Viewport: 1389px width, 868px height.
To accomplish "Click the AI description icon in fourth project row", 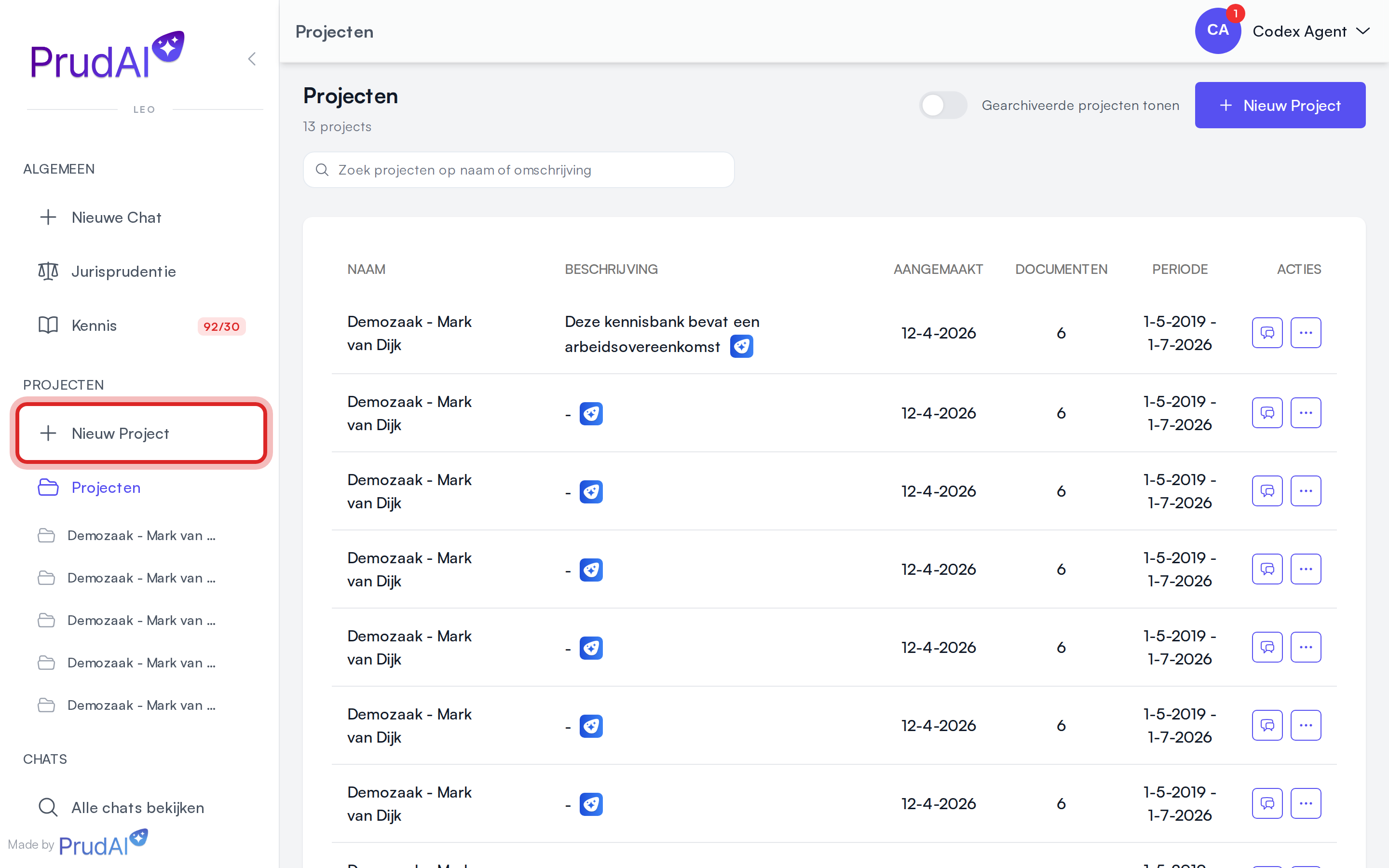I will pyautogui.click(x=591, y=570).
